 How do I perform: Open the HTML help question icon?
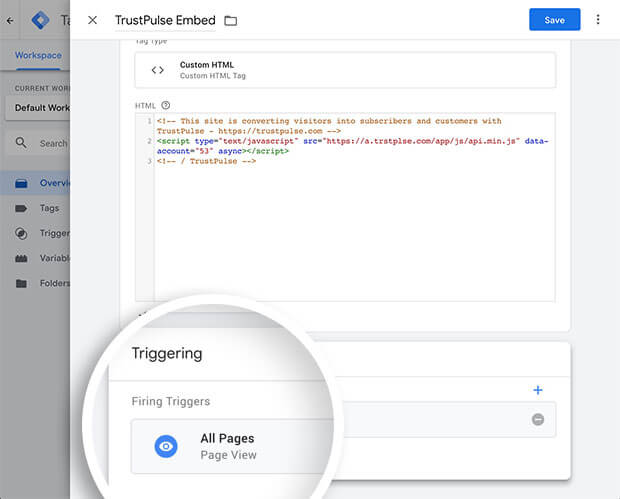pos(166,105)
